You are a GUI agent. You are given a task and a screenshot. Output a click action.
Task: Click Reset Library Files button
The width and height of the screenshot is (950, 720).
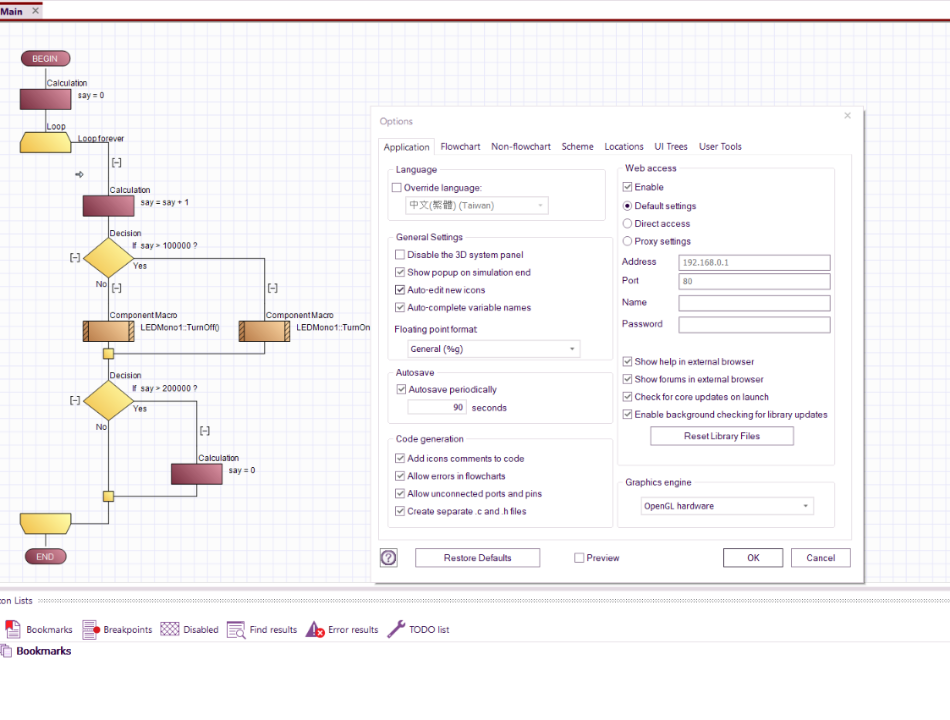[722, 436]
